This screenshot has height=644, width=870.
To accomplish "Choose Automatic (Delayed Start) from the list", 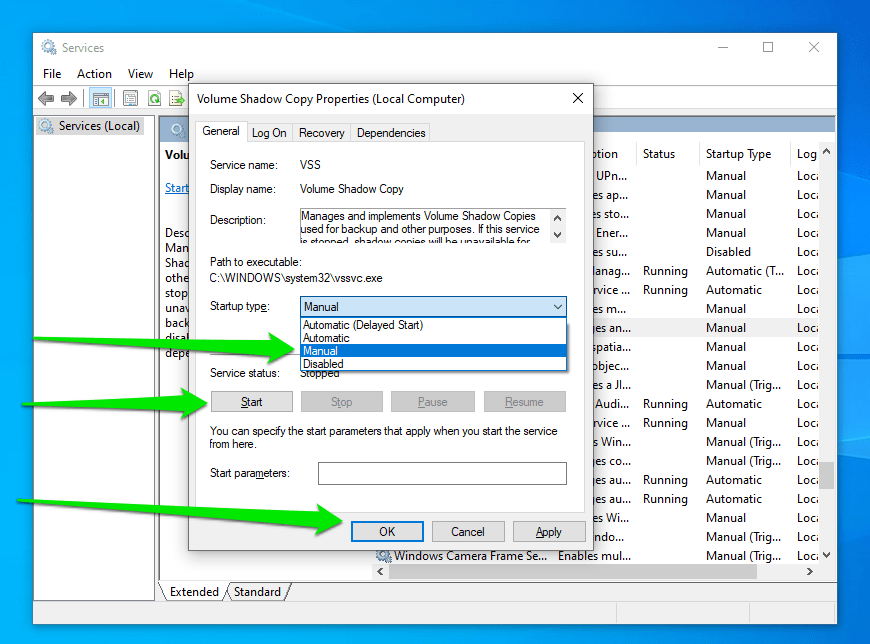I will pyautogui.click(x=363, y=325).
